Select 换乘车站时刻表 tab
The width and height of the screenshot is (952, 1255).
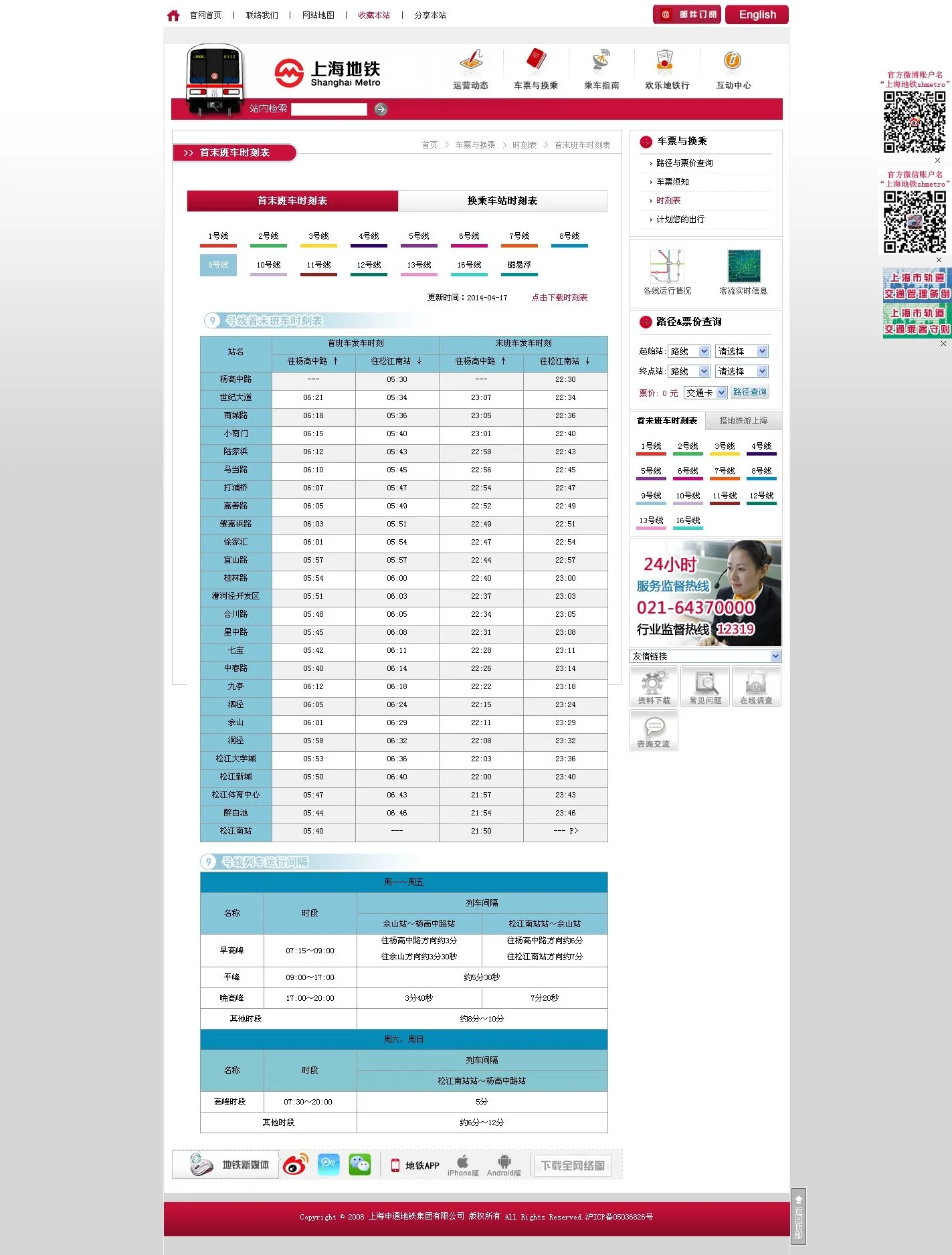pyautogui.click(x=502, y=201)
